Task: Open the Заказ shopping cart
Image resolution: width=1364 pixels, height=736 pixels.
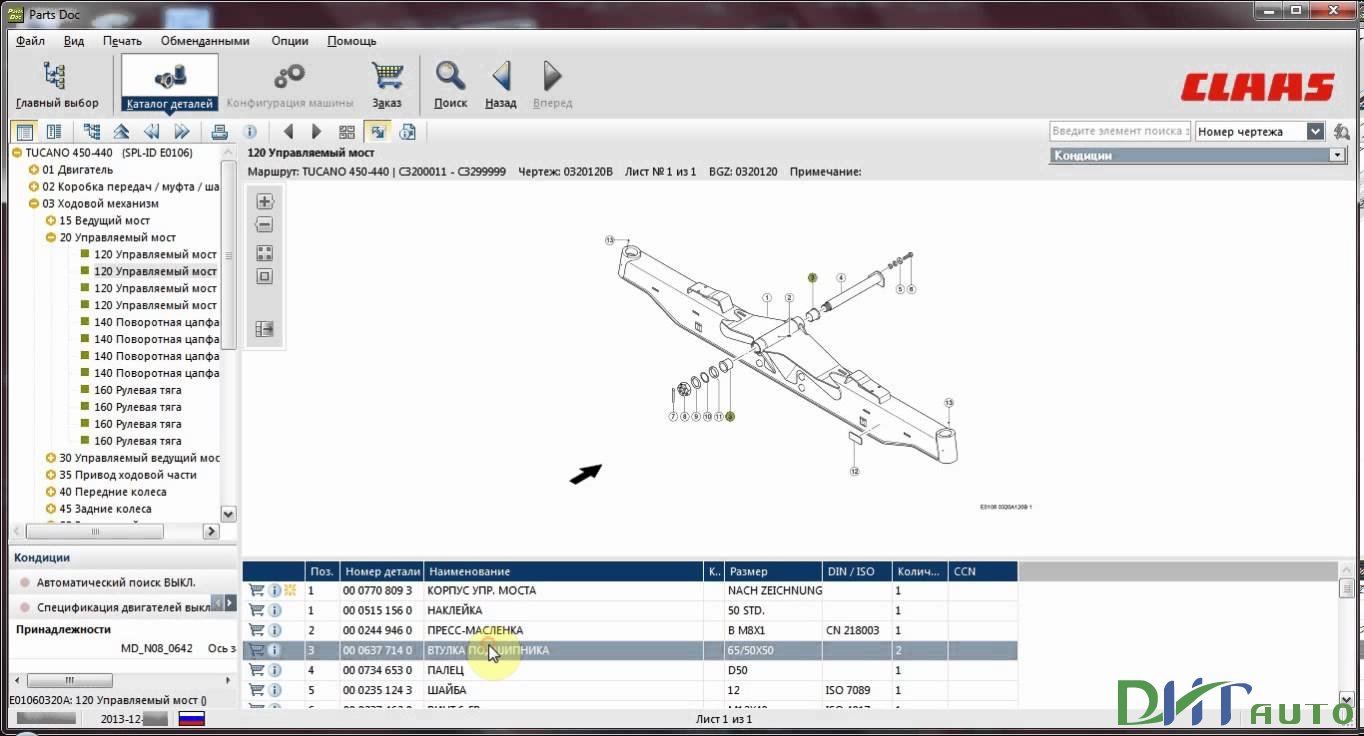Action: [x=387, y=84]
